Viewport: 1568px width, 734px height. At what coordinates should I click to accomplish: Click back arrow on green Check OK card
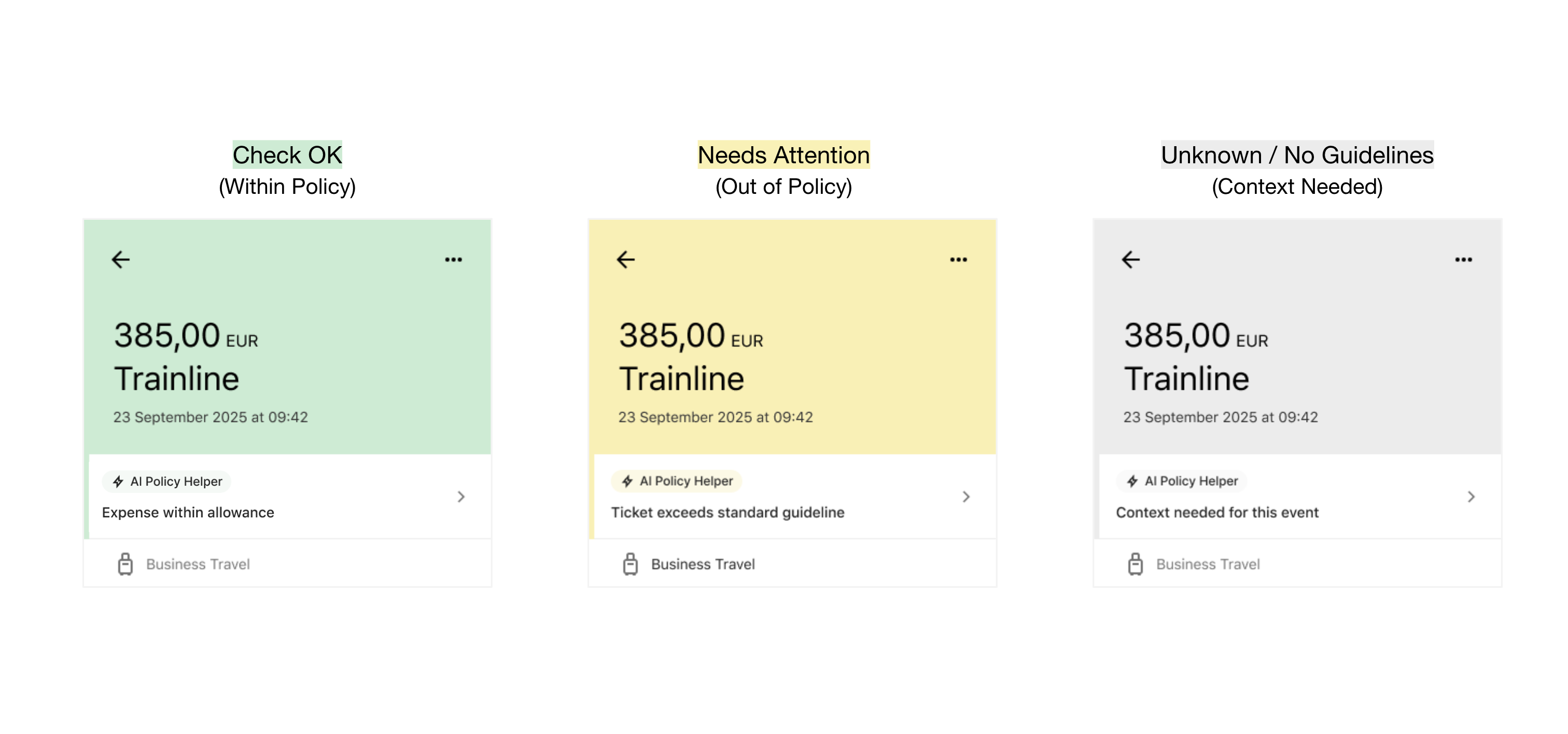click(x=120, y=260)
